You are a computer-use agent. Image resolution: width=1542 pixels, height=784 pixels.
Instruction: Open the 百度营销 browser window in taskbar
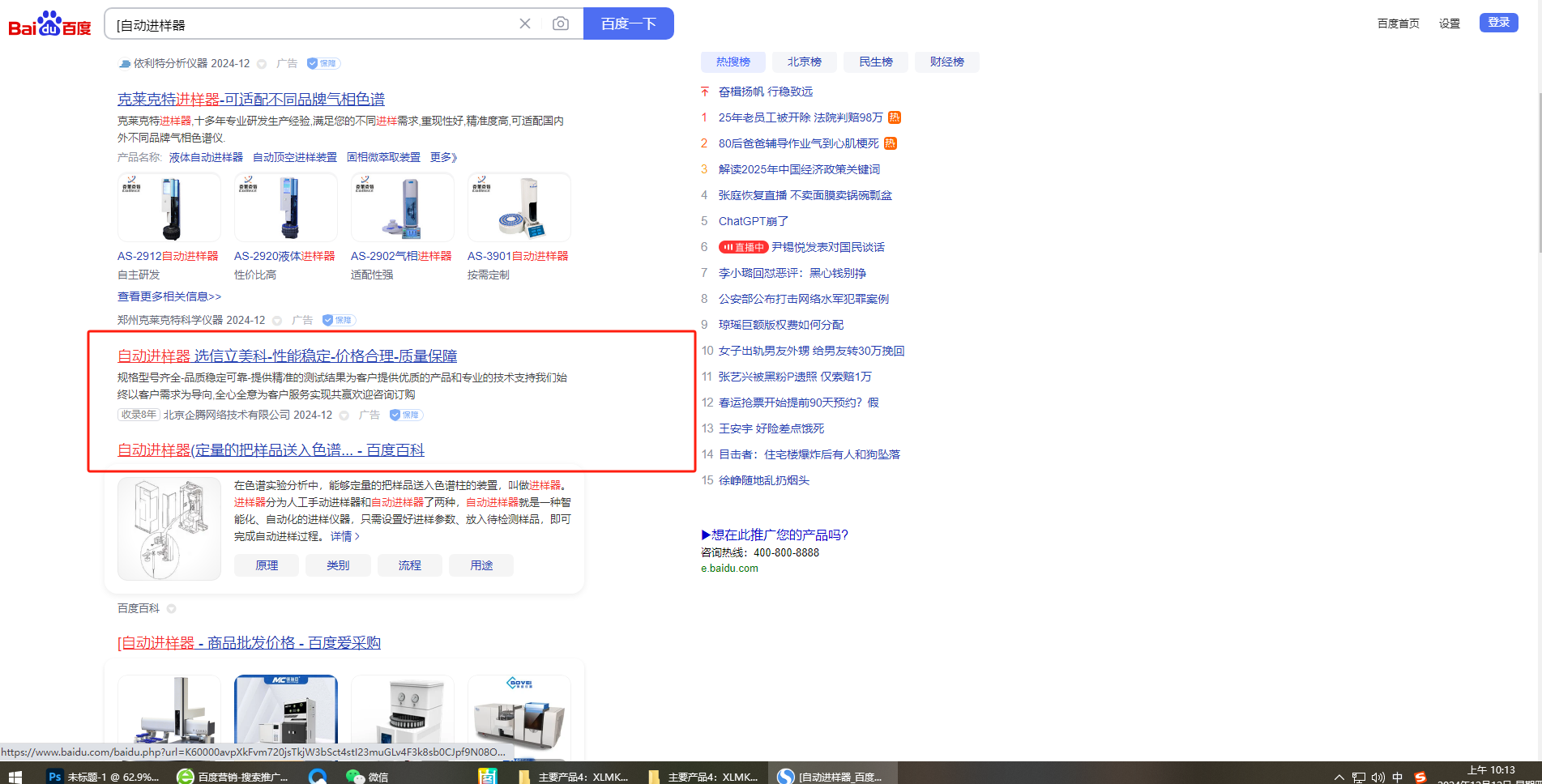pyautogui.click(x=233, y=777)
